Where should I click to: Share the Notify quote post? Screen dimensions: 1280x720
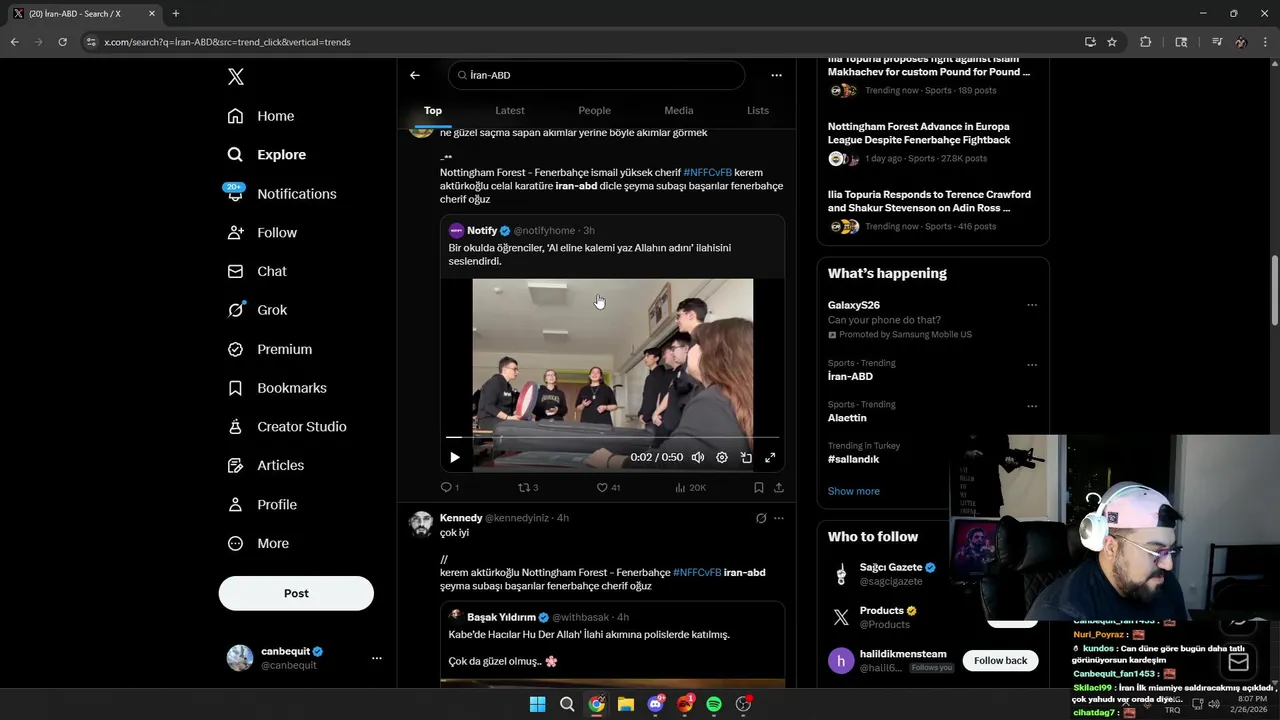779,488
